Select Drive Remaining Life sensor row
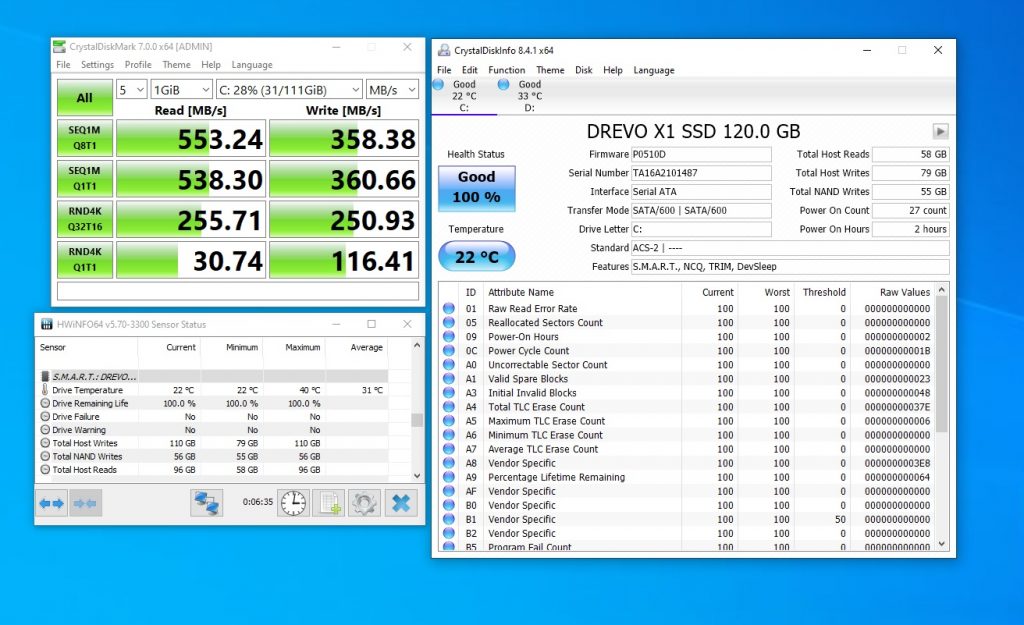Screen dimensions: 1024x625 214,404
